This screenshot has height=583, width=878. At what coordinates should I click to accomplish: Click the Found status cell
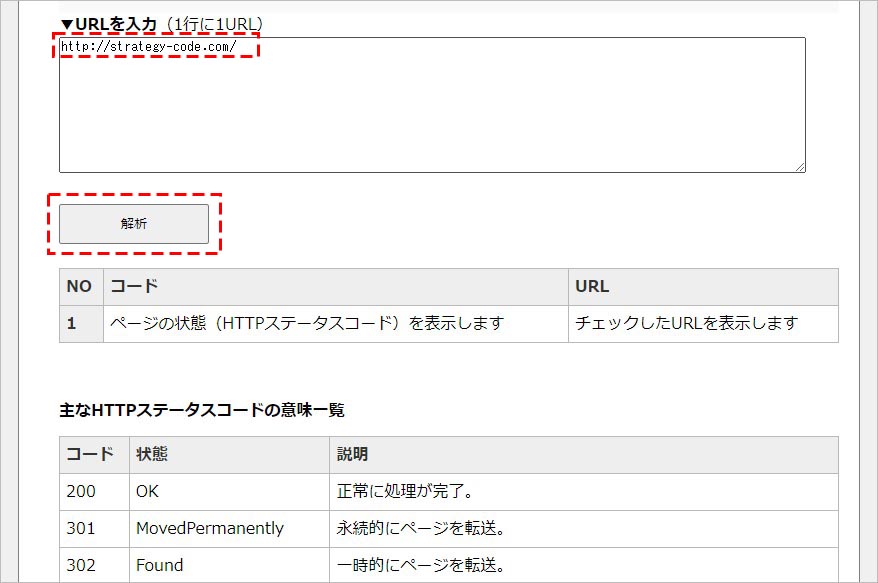tap(160, 565)
